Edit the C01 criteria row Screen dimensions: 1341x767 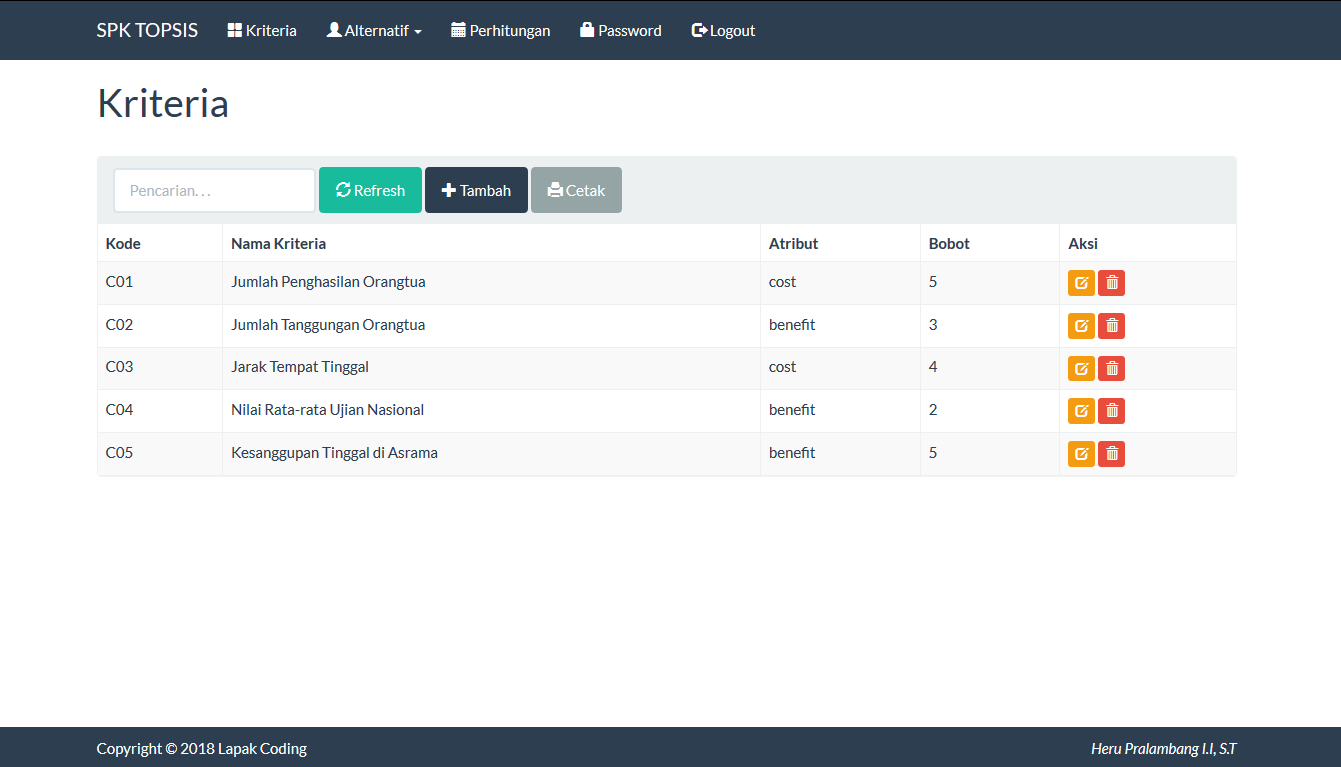click(1081, 283)
